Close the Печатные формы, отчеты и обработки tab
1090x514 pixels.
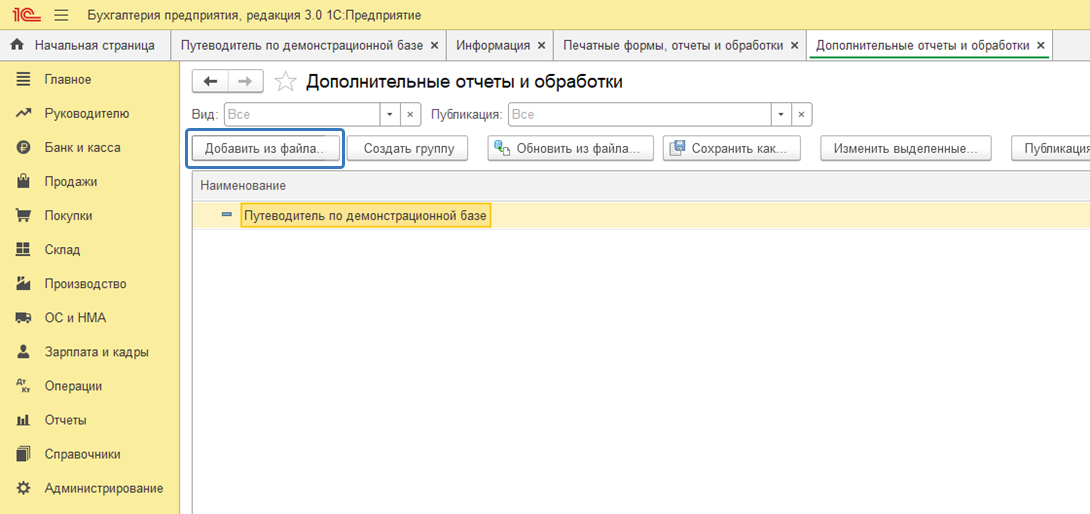click(x=795, y=45)
